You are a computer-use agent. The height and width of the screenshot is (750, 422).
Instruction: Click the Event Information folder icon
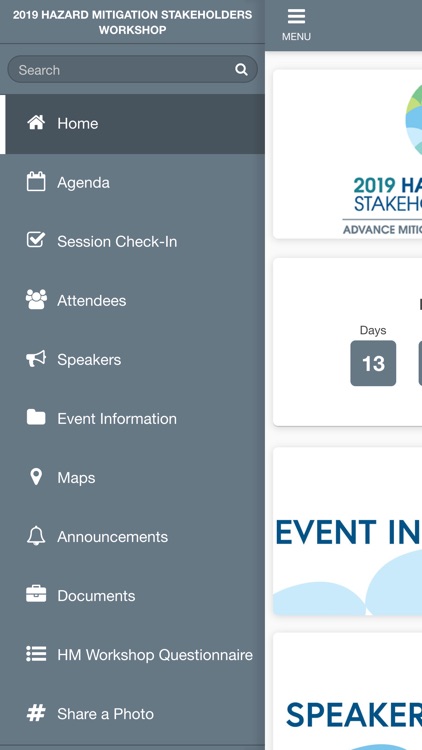click(36, 418)
